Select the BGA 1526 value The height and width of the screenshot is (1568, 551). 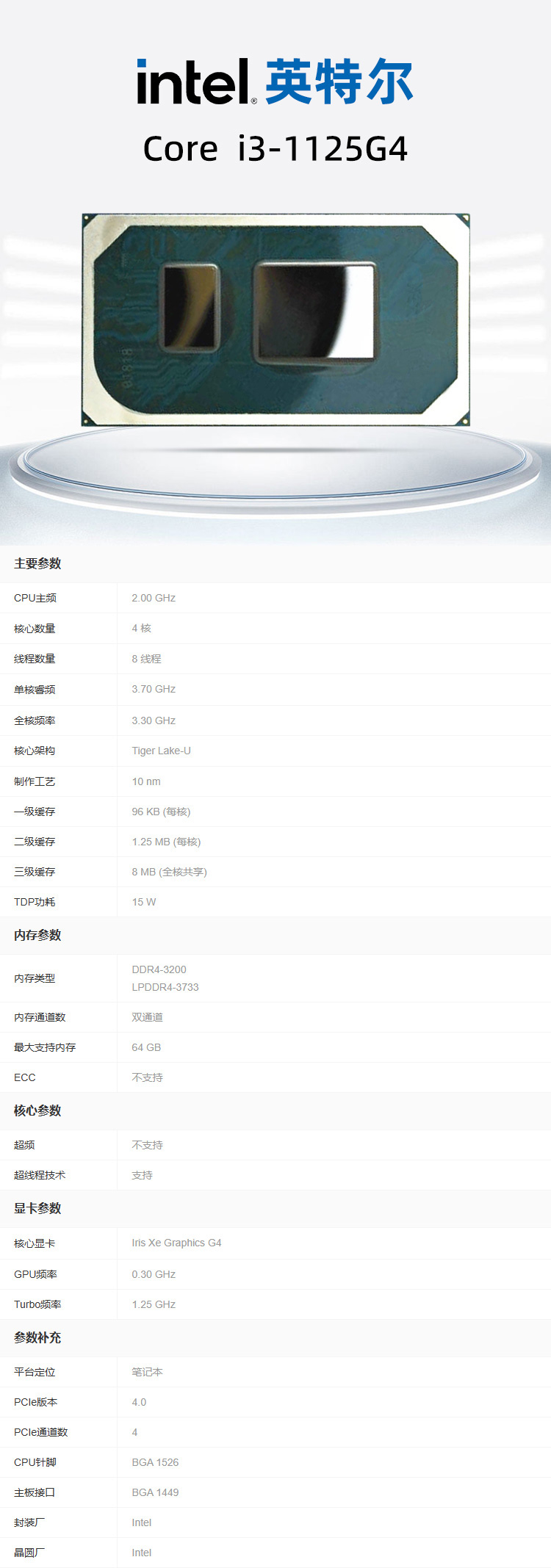pos(155,1462)
